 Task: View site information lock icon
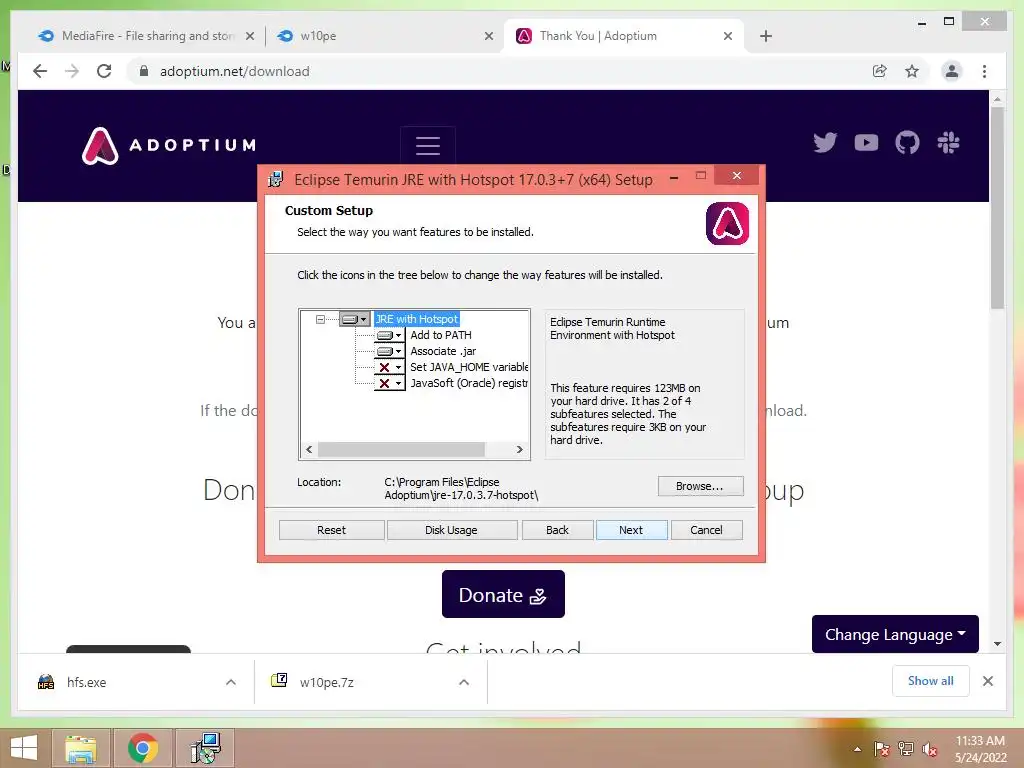(144, 71)
